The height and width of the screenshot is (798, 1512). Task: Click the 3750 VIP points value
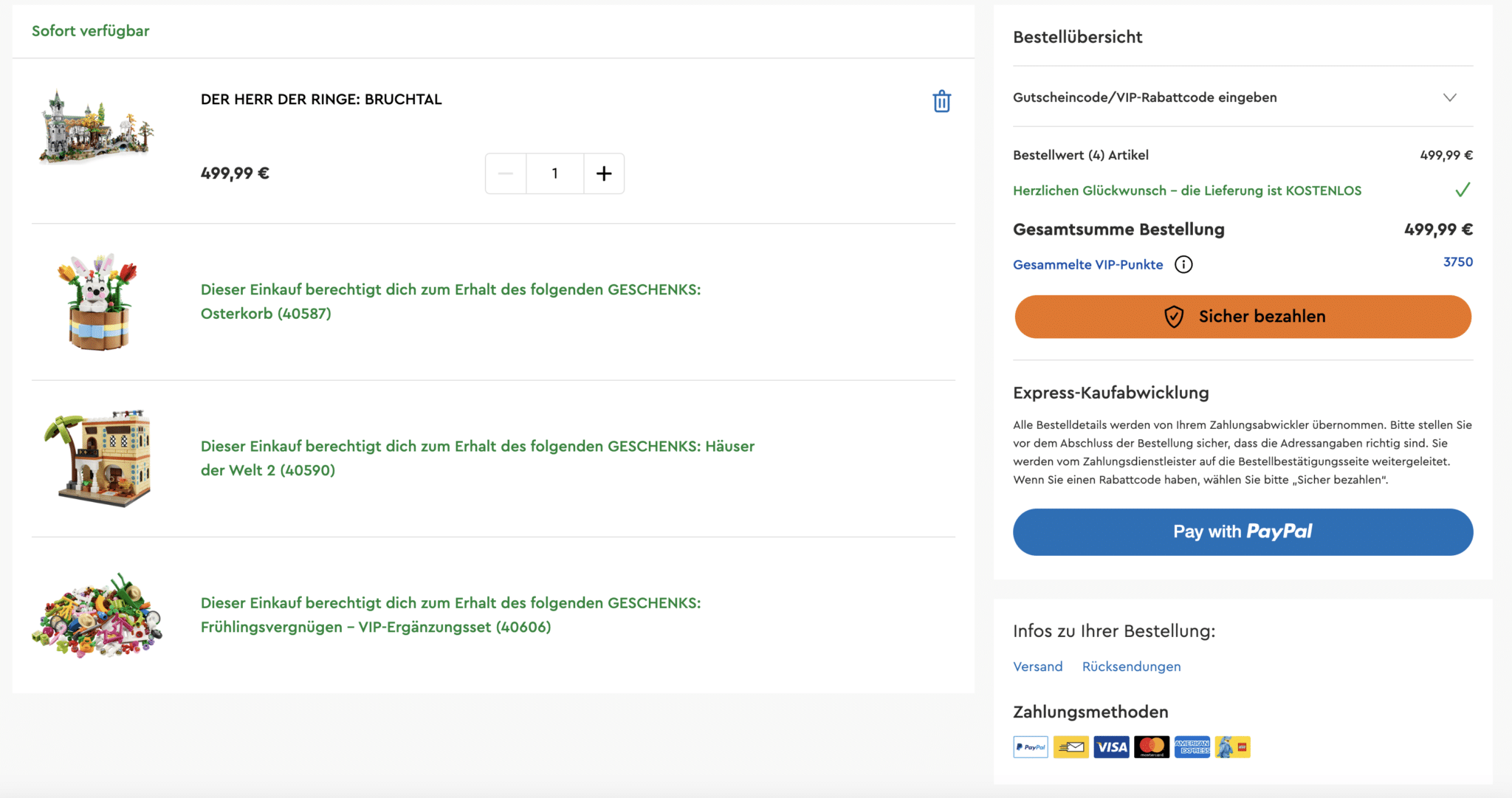pyautogui.click(x=1458, y=262)
